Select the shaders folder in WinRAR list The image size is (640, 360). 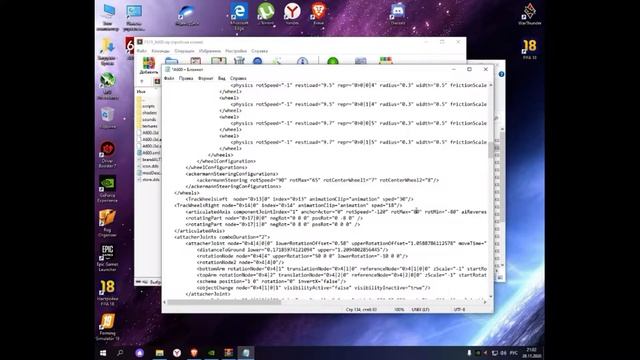pos(149,113)
